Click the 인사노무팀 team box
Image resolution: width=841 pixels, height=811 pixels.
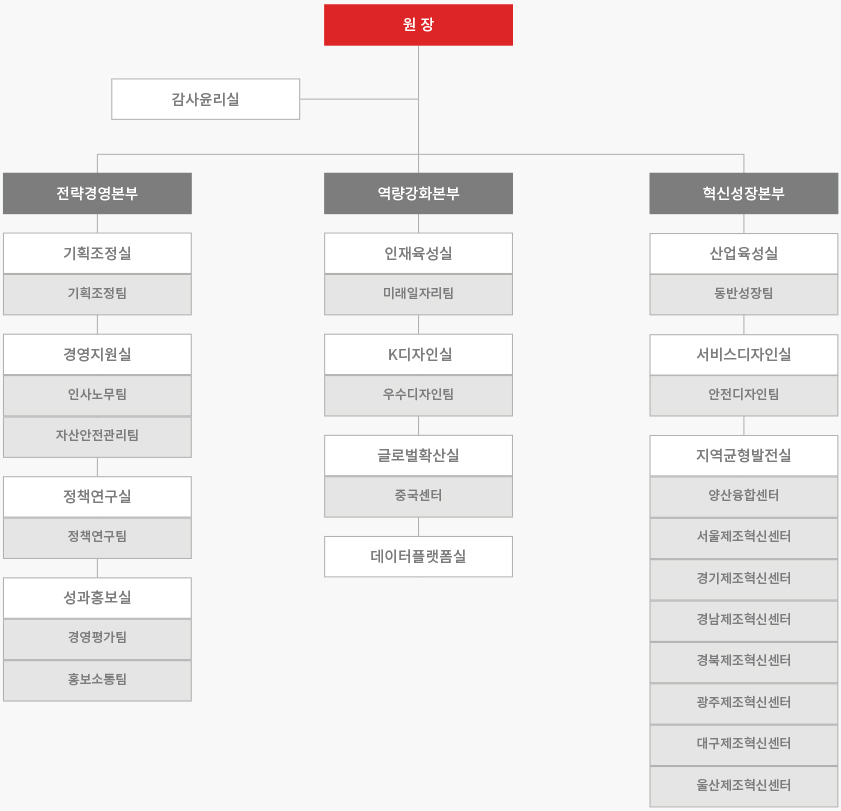click(x=97, y=395)
